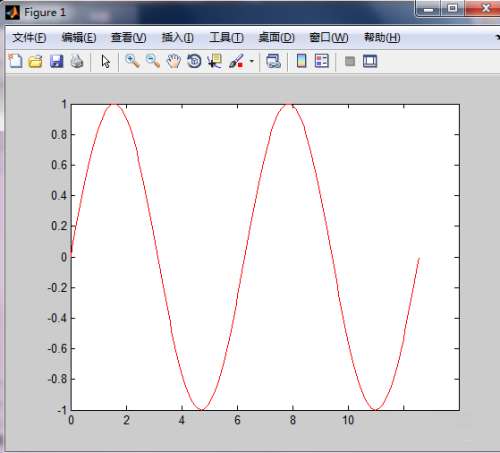
Task: Open the 窗口(W) menu
Action: [329, 38]
